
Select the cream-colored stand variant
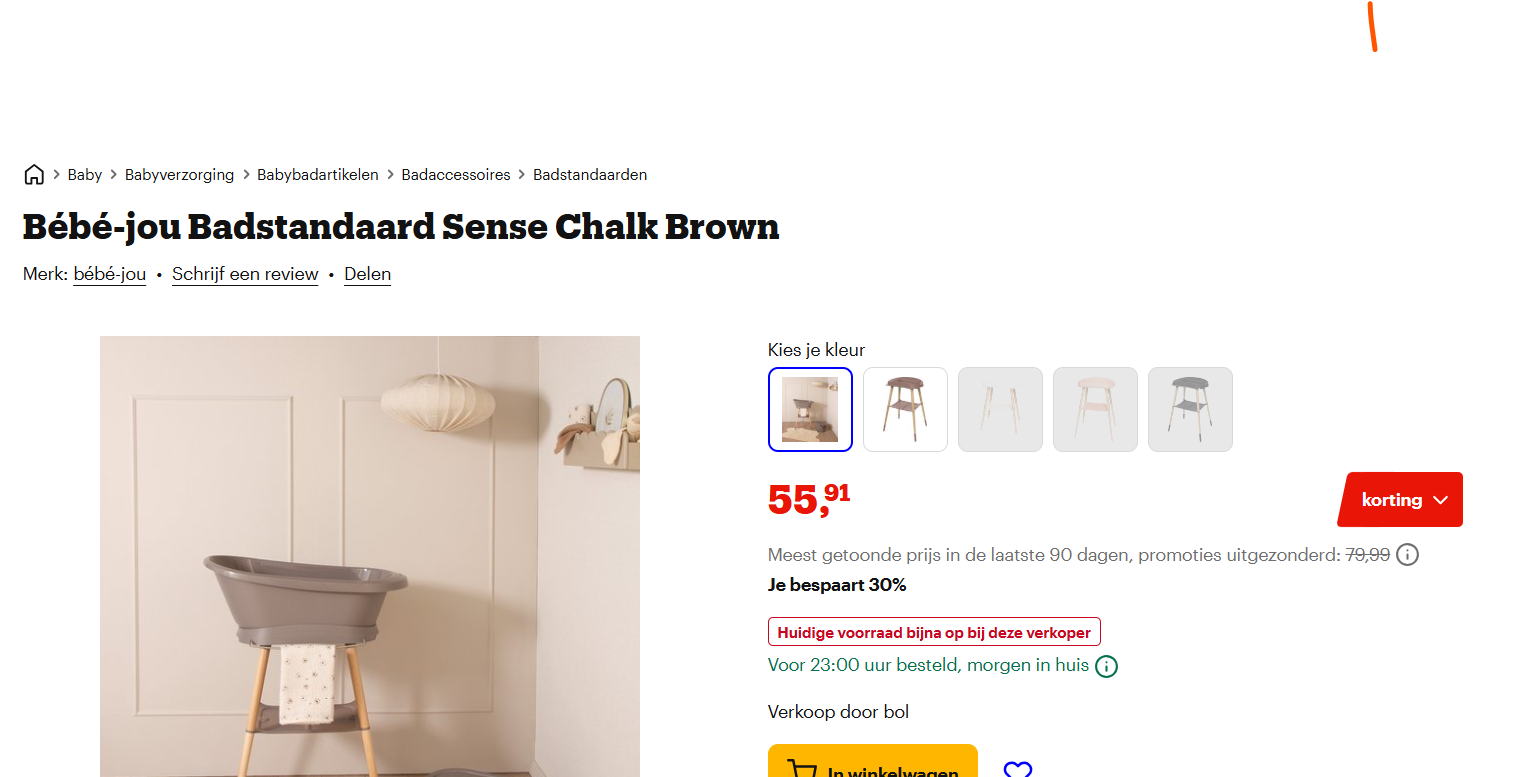tap(1095, 410)
